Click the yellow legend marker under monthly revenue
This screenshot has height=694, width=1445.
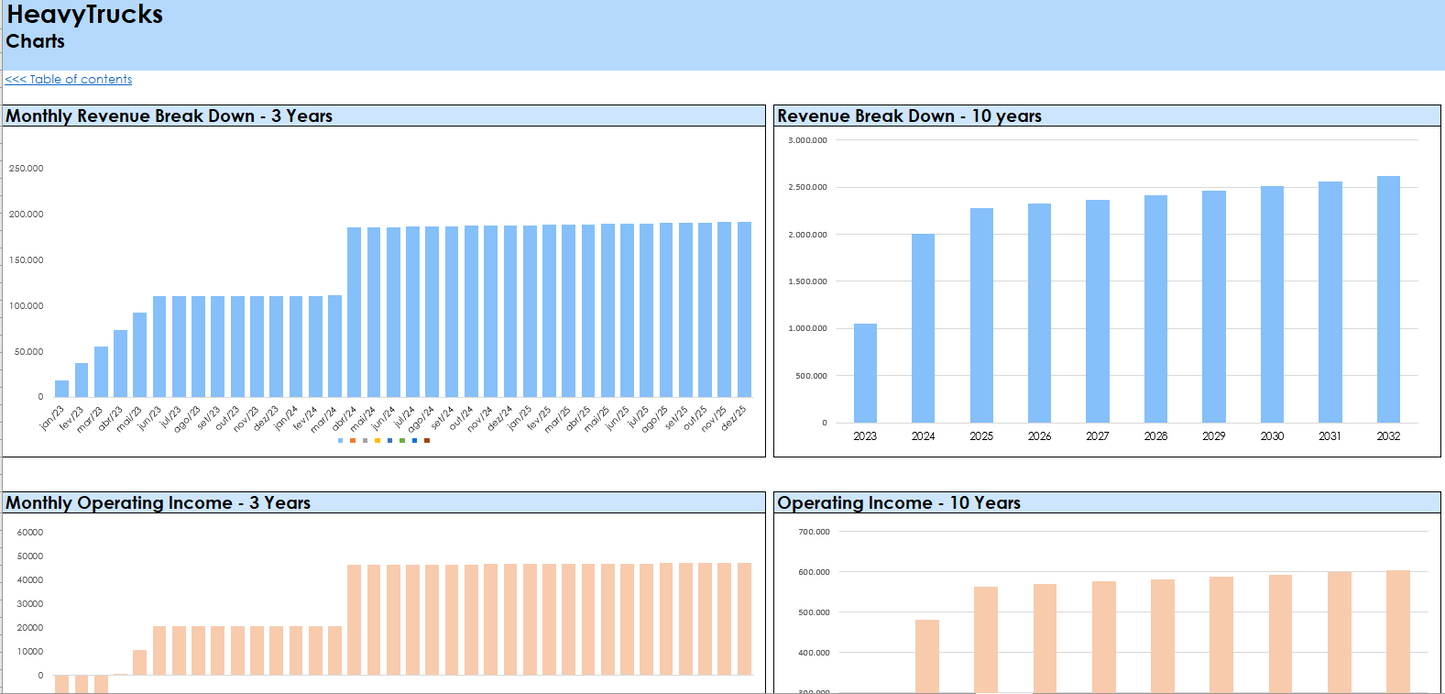pos(378,441)
